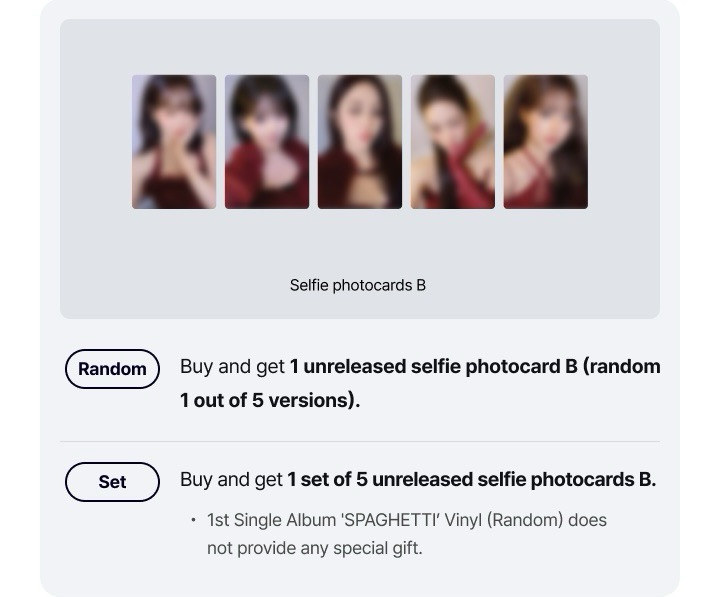This screenshot has height=597, width=720.
Task: Click the divider line between Random and Set
Action: tap(360, 441)
